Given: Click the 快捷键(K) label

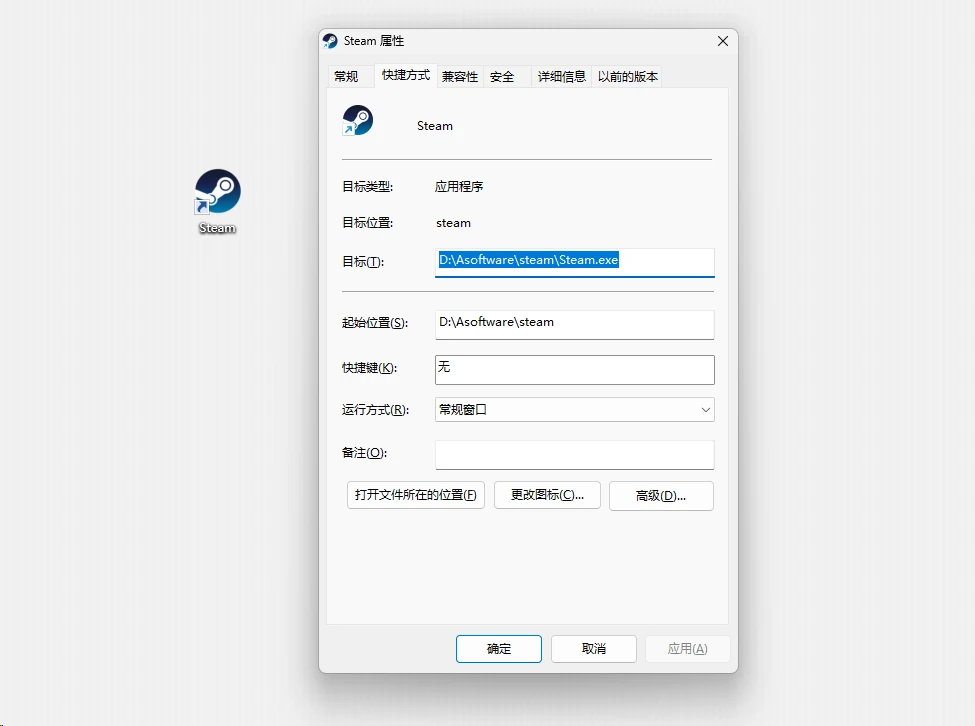Looking at the screenshot, I should point(369,368).
